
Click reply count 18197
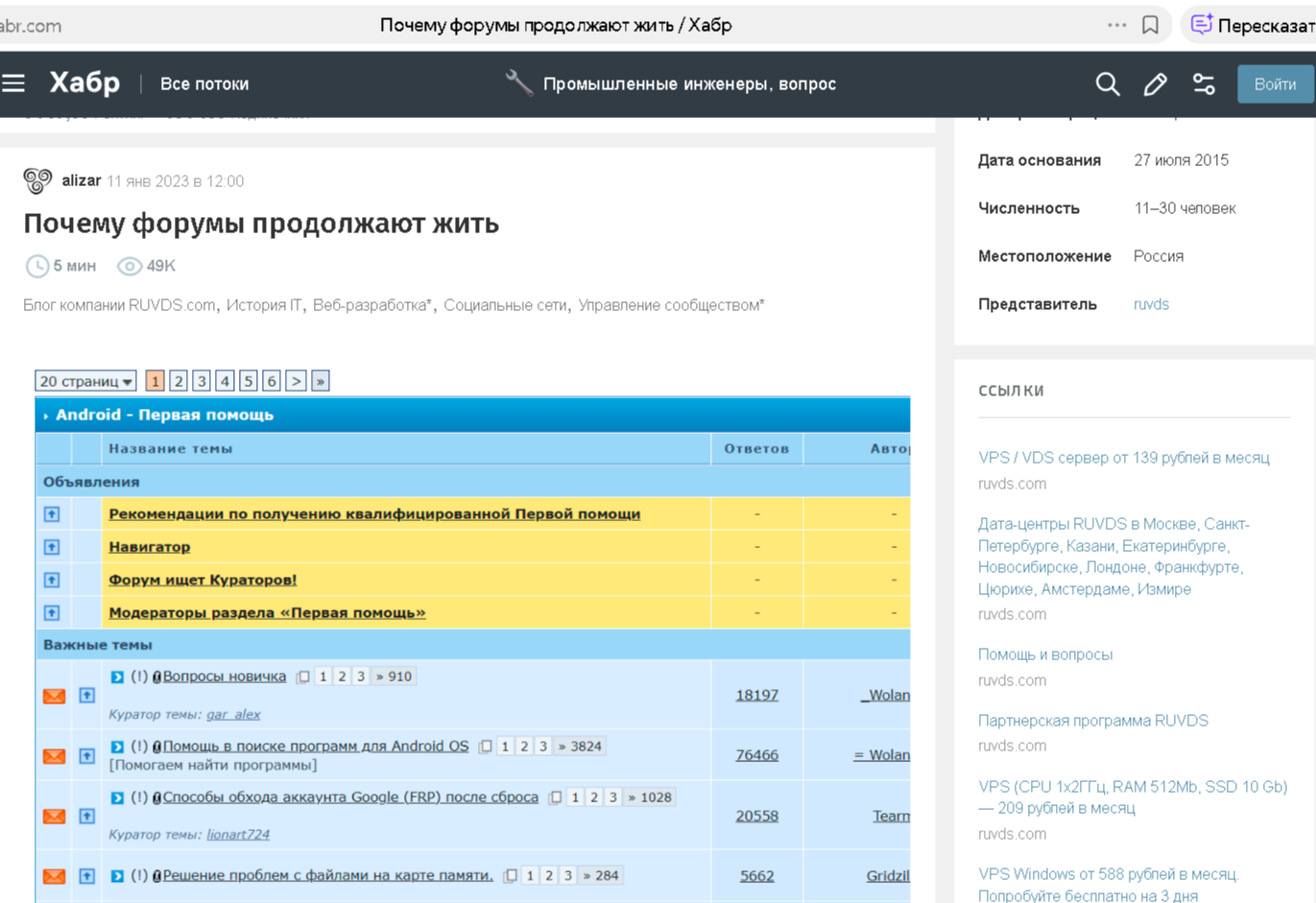pyautogui.click(x=756, y=695)
